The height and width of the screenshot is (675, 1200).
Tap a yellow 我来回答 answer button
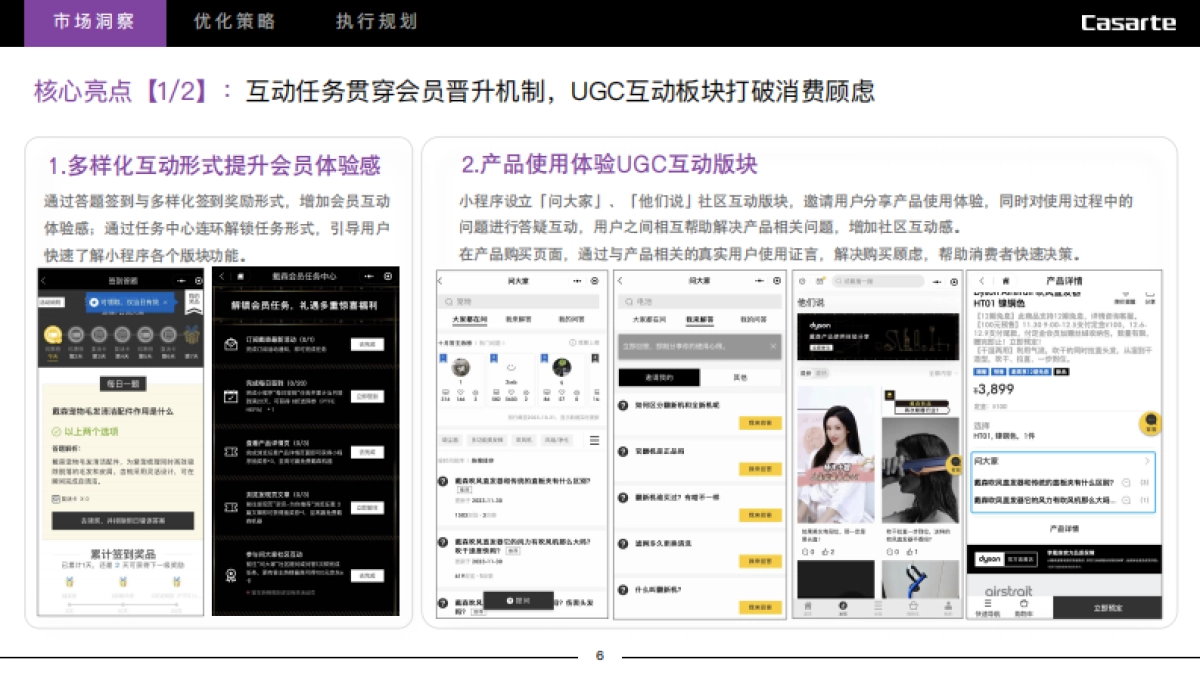click(x=760, y=423)
